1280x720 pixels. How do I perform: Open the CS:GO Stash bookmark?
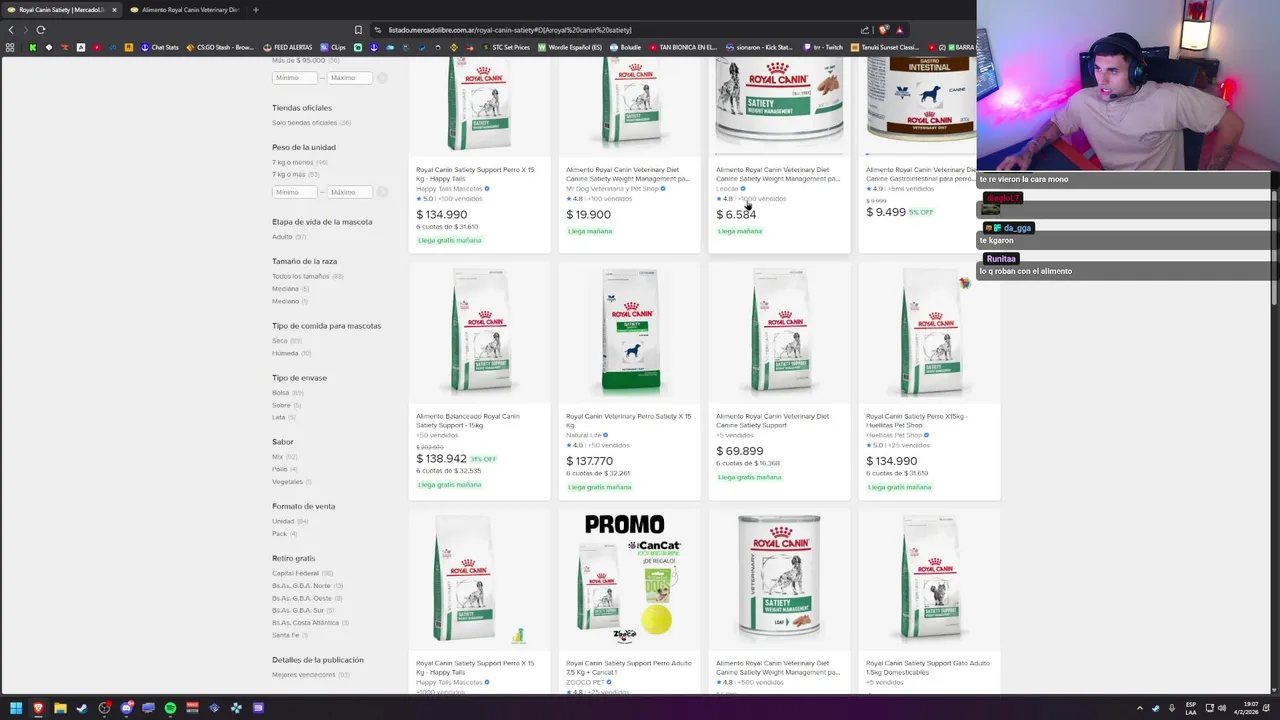(220, 47)
